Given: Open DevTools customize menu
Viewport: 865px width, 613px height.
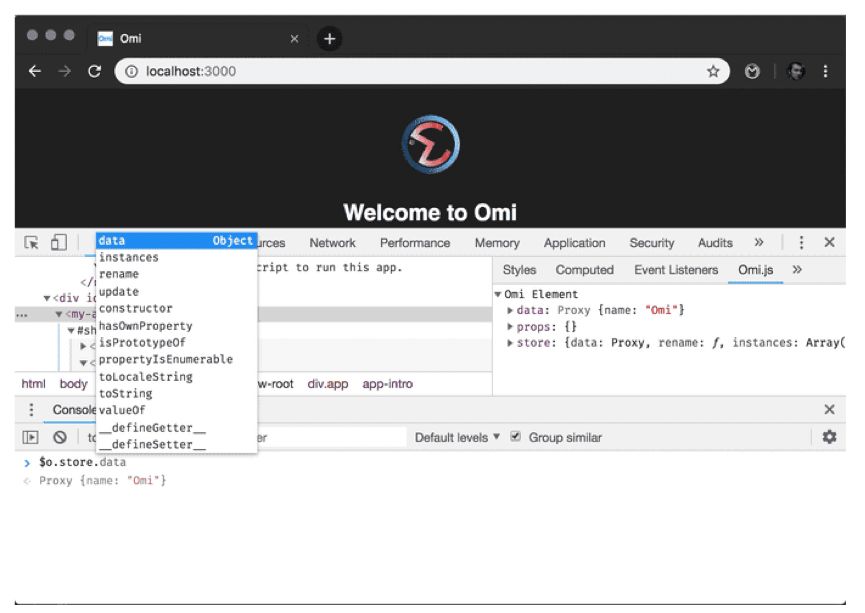Looking at the screenshot, I should click(801, 242).
